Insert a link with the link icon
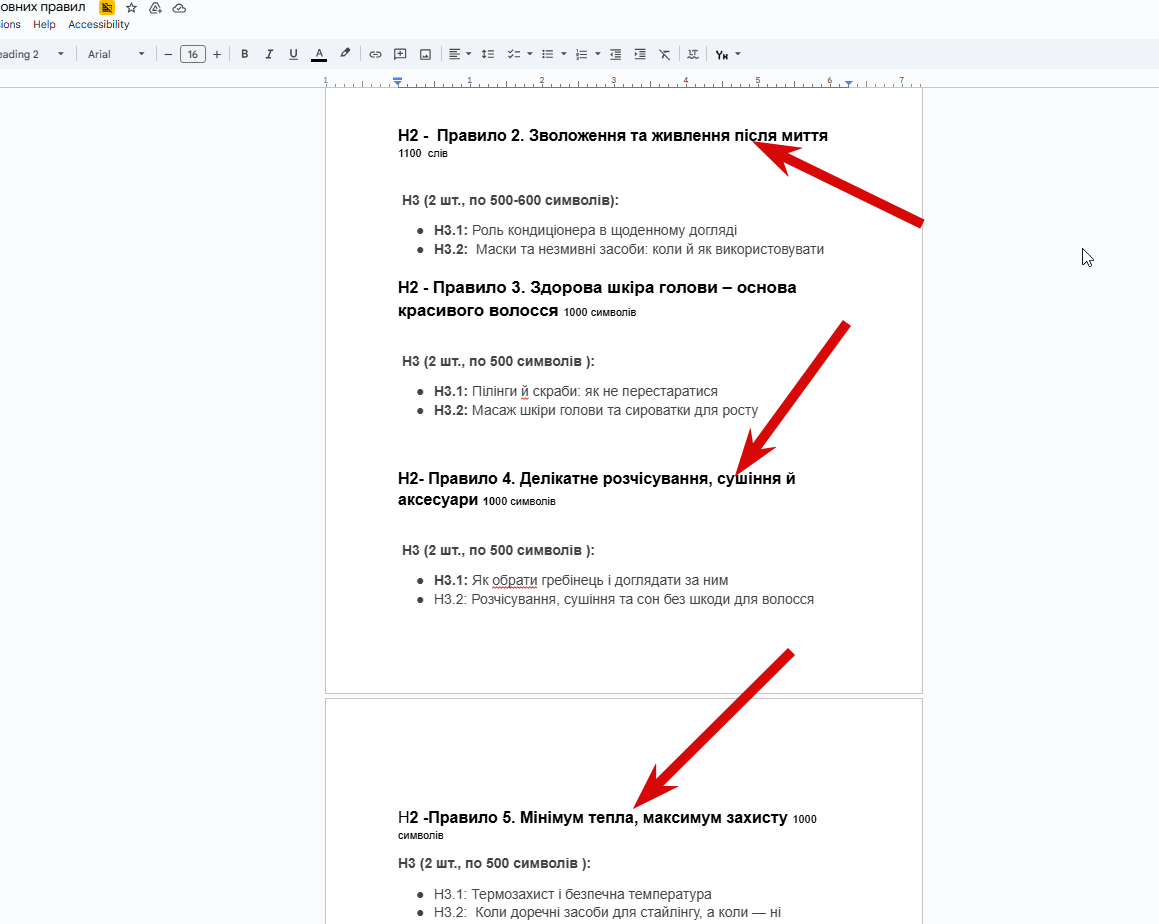The width and height of the screenshot is (1159, 924). pyautogui.click(x=375, y=54)
